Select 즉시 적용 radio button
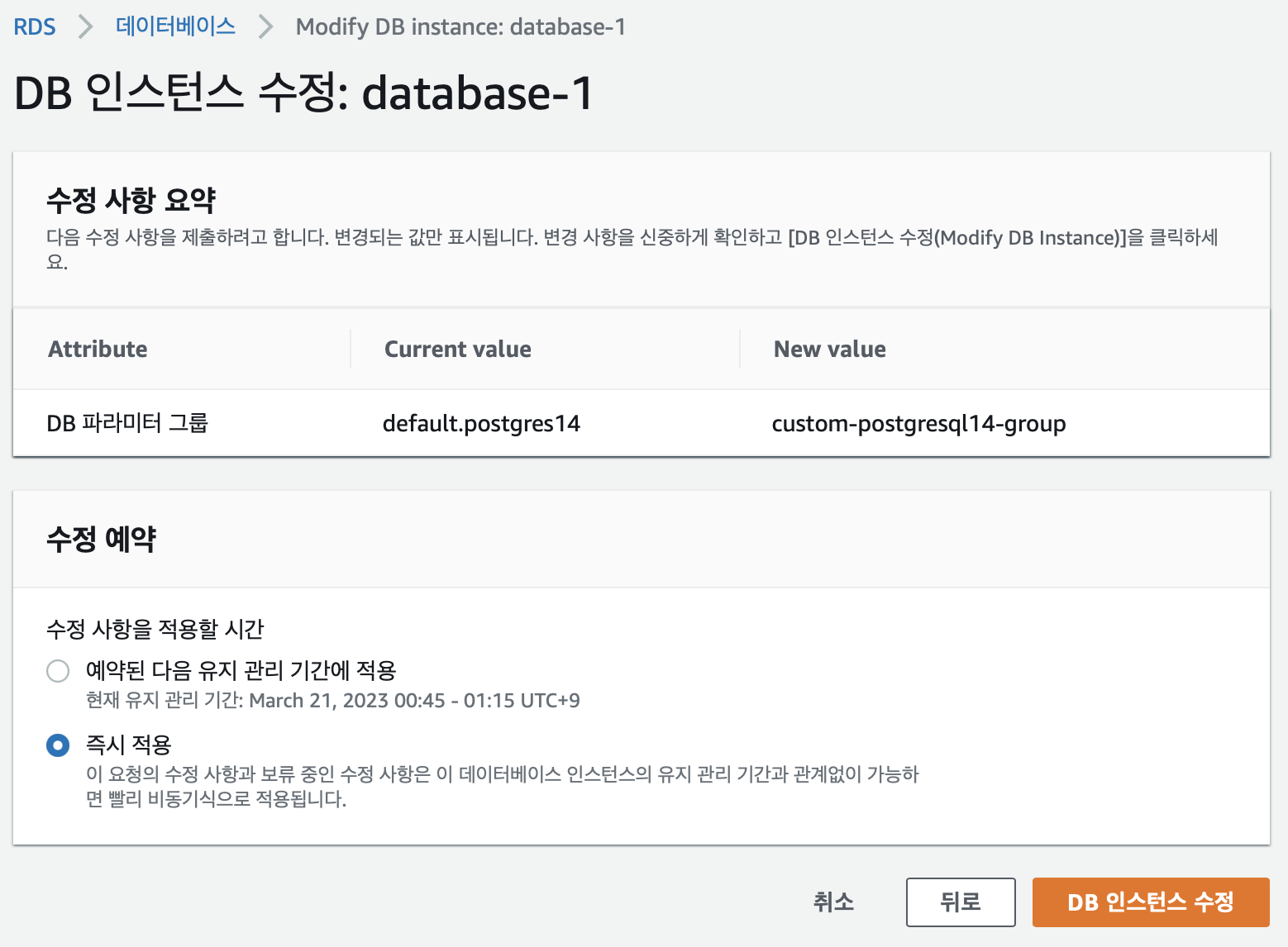Viewport: 1288px width, 947px height. (x=58, y=745)
